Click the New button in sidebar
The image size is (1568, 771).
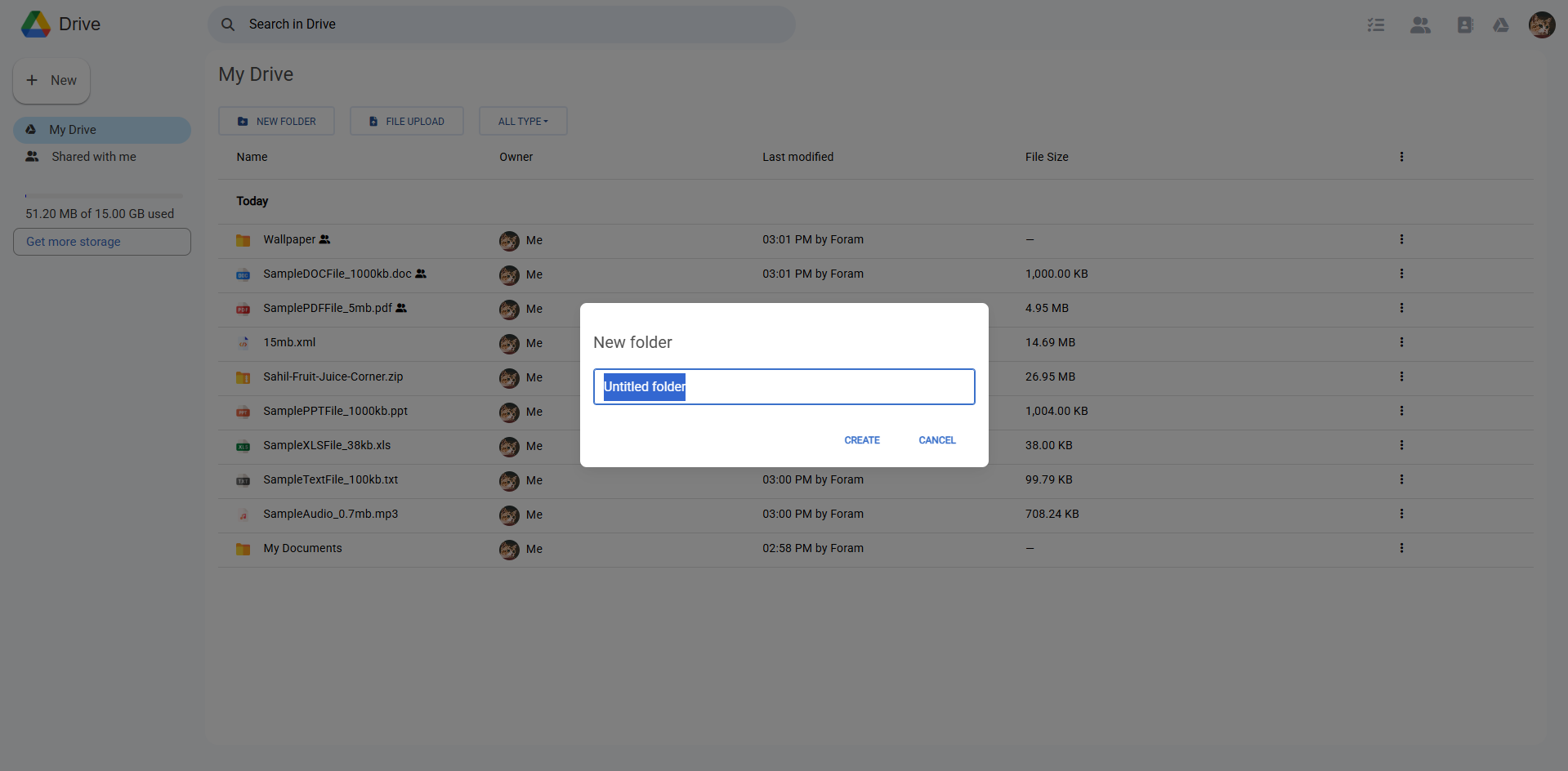point(51,80)
